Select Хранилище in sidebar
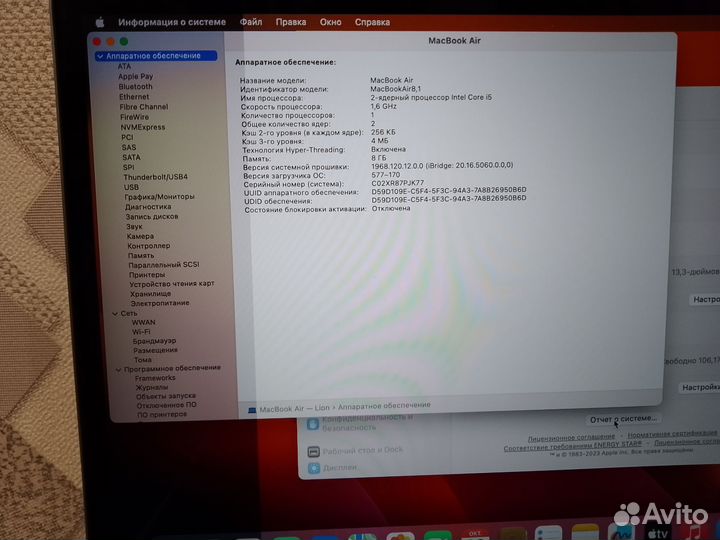This screenshot has height=540, width=720. tap(150, 293)
